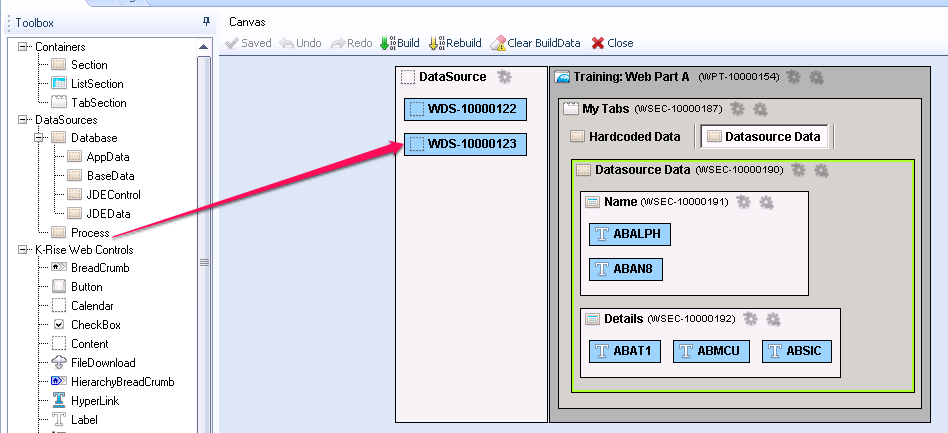This screenshot has height=433, width=948.
Task: Select the CheckBox web control
Action: [86, 325]
